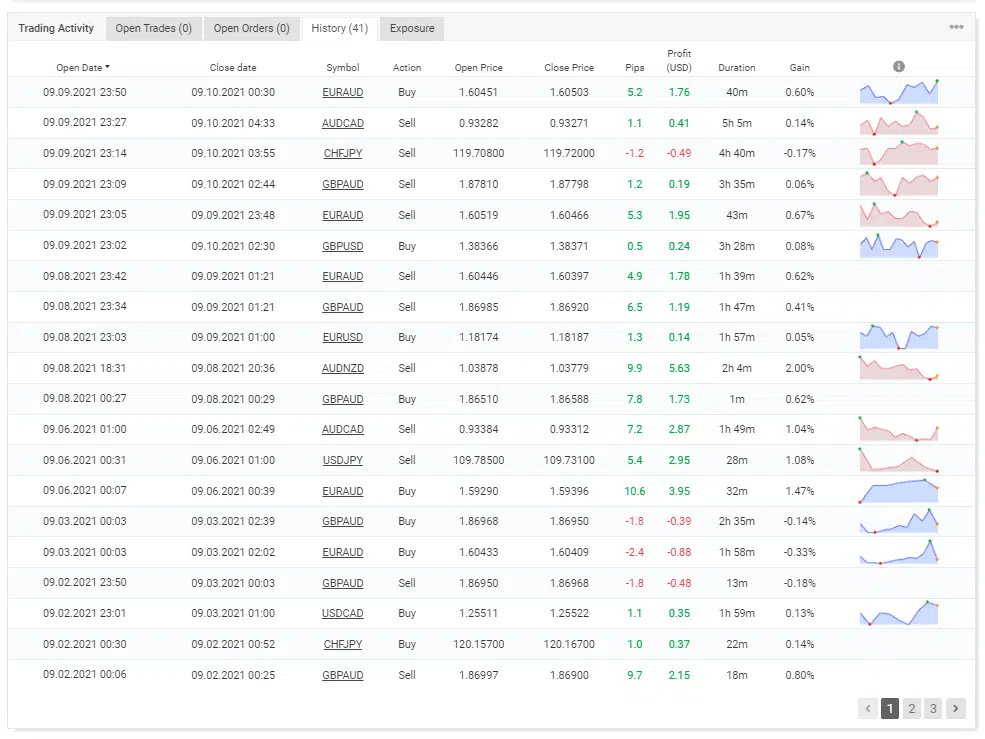Select gain value -0.33%
985x739 pixels.
click(x=800, y=552)
